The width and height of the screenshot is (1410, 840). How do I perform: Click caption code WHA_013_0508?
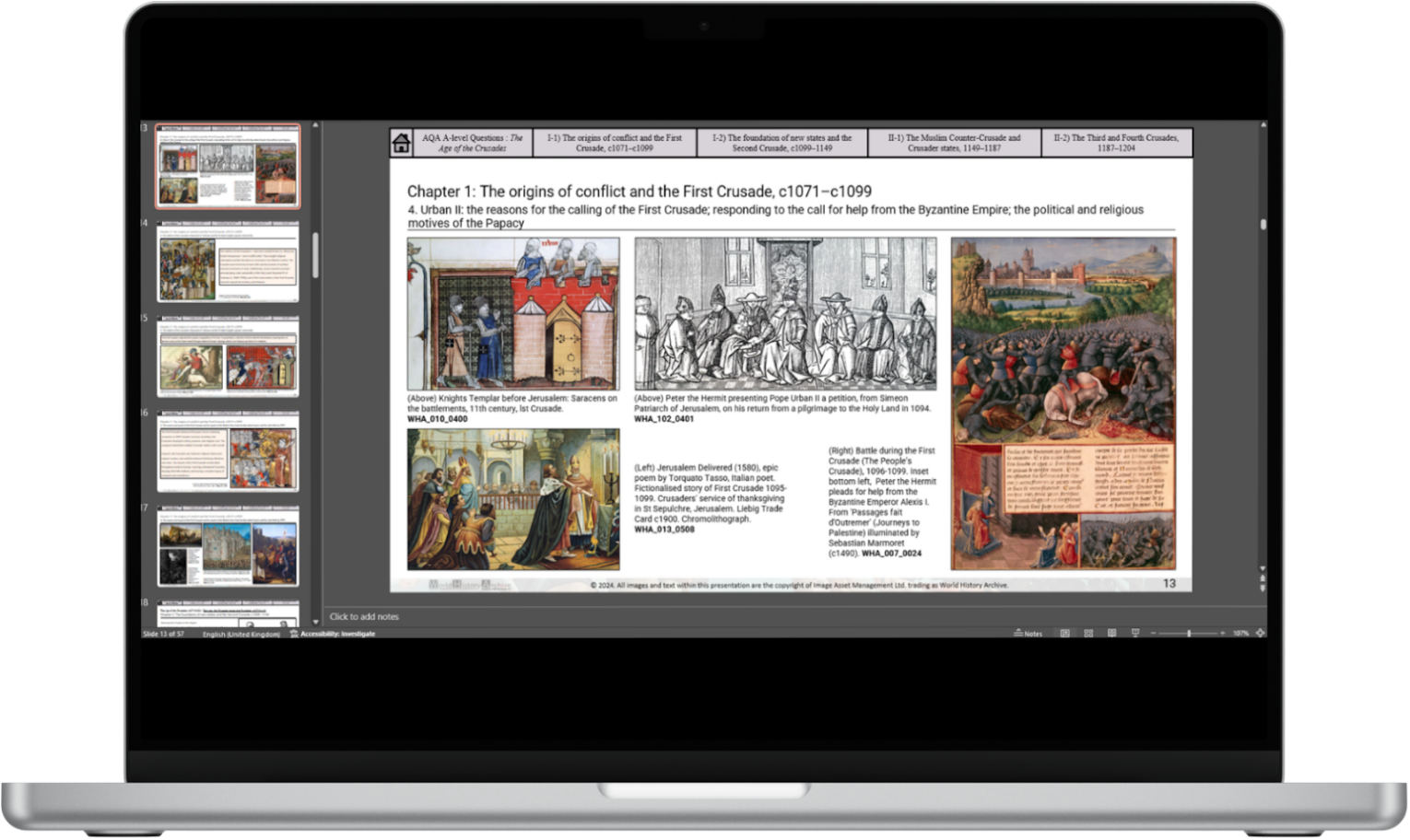(664, 530)
